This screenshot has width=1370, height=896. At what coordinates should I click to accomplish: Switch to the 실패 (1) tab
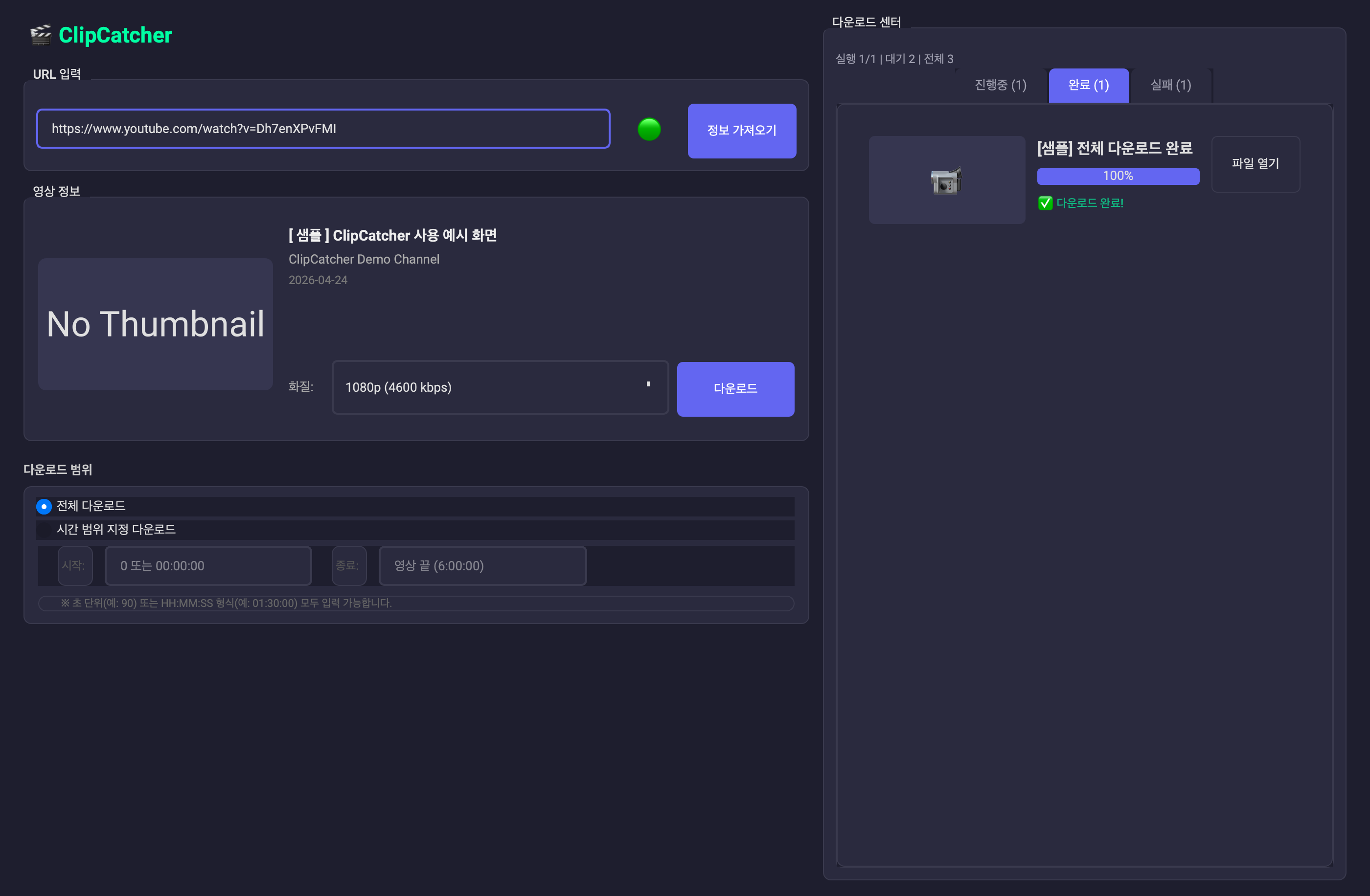point(1171,85)
